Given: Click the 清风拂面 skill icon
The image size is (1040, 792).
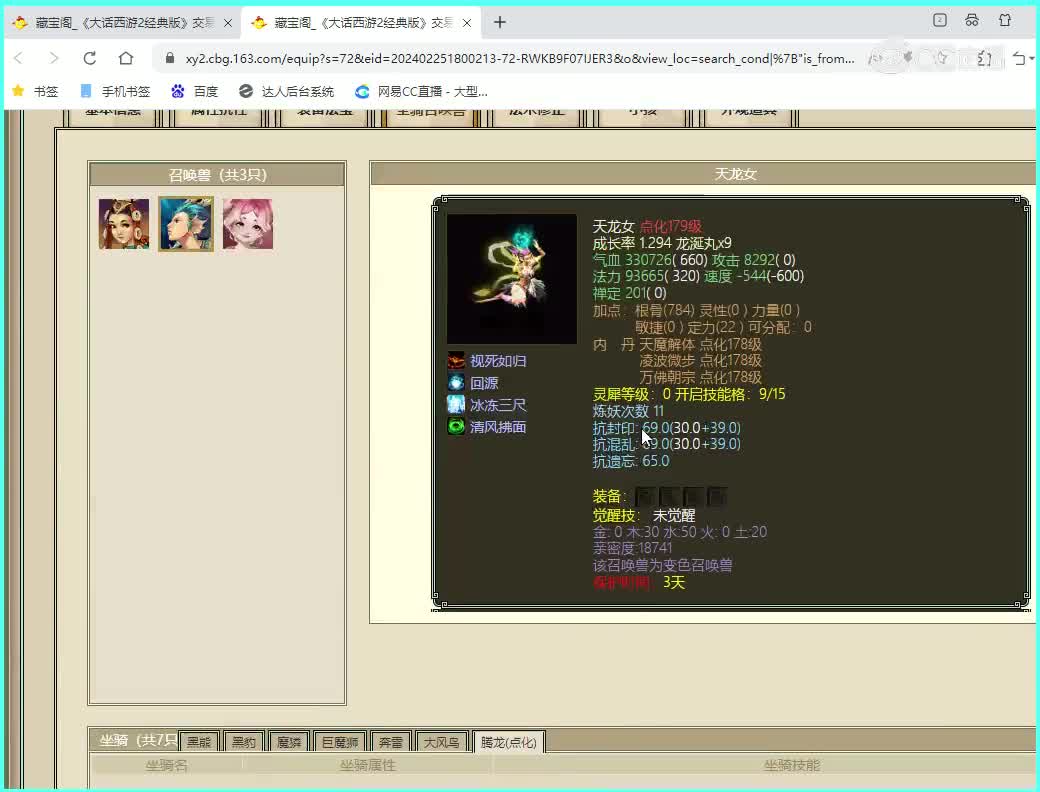Looking at the screenshot, I should point(456,427).
